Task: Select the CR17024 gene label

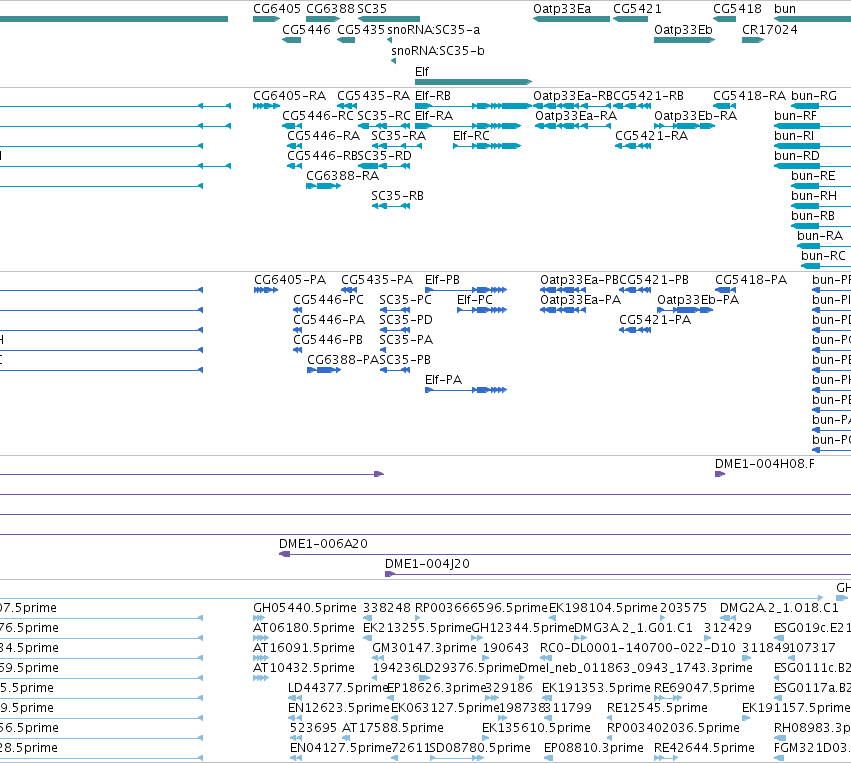Action: [x=770, y=30]
